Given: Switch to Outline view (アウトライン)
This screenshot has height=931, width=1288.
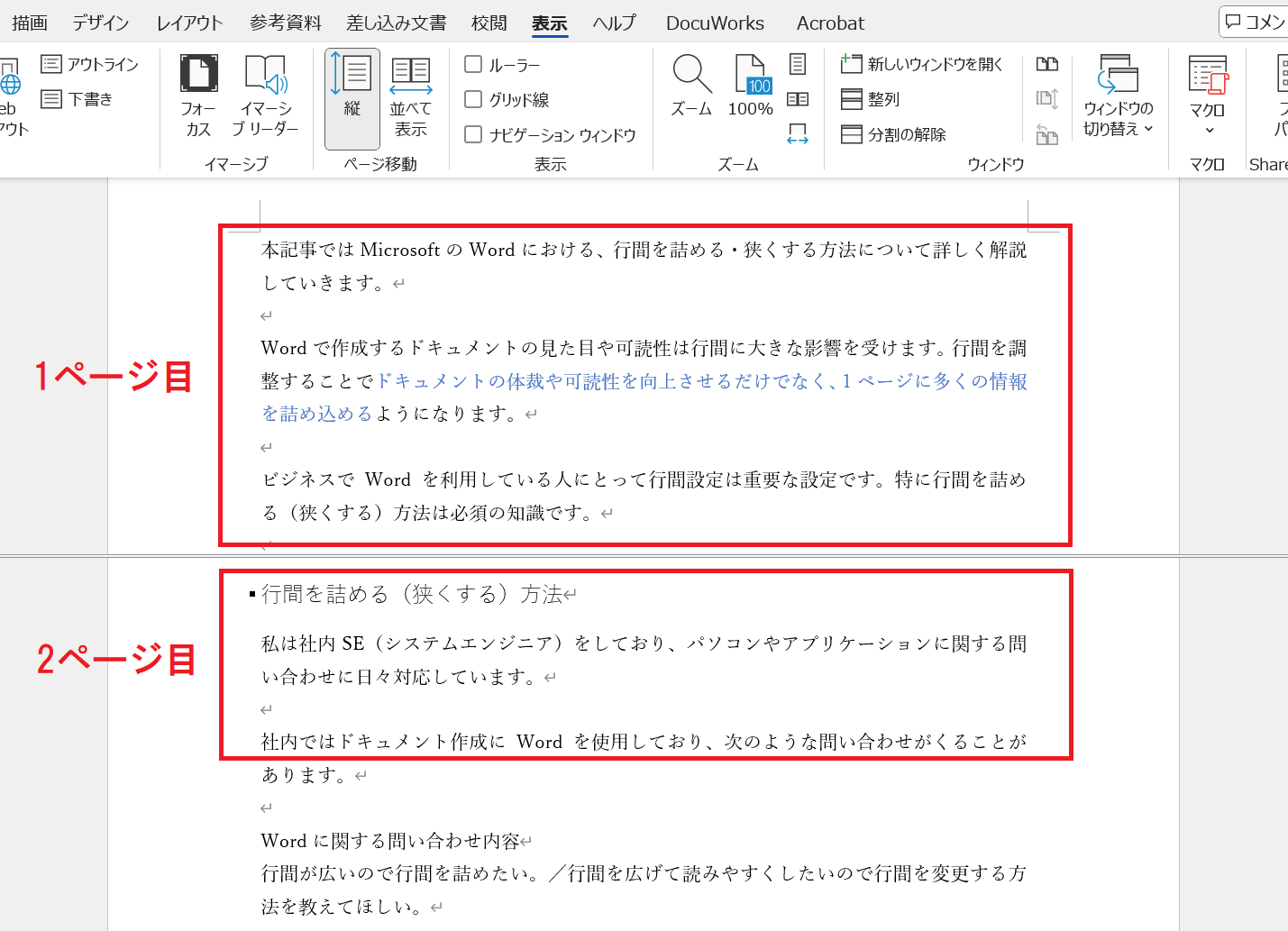Looking at the screenshot, I should coord(90,64).
